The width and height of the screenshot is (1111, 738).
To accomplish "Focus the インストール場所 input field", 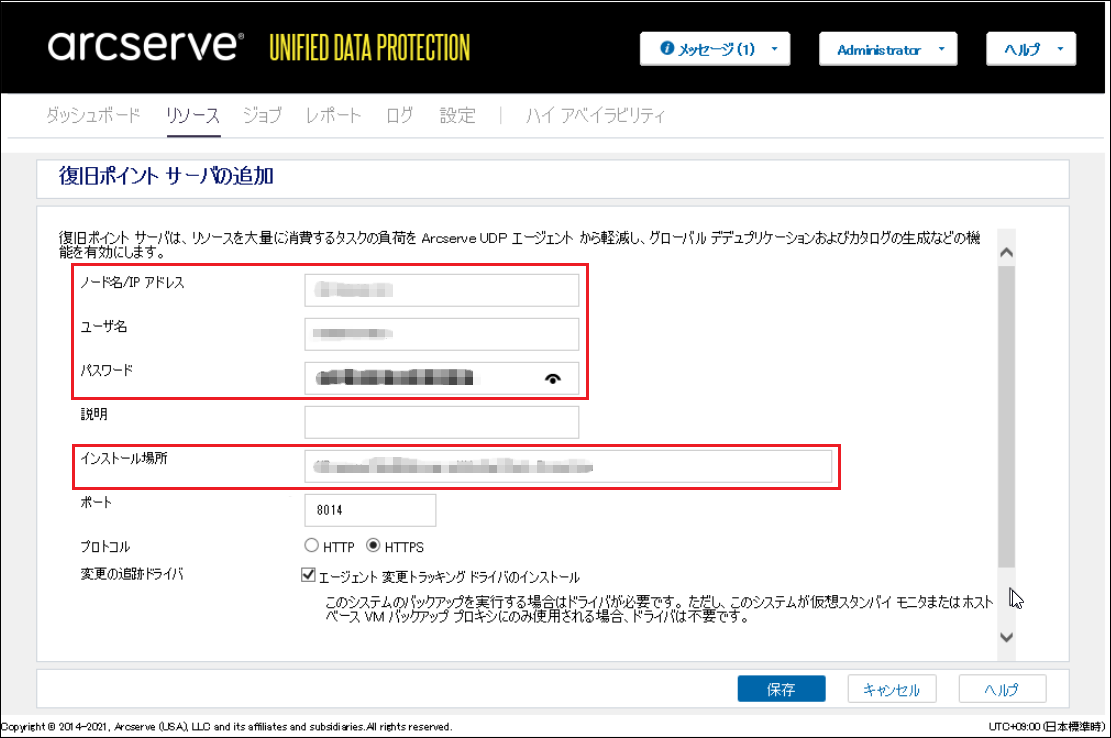I will (568, 466).
